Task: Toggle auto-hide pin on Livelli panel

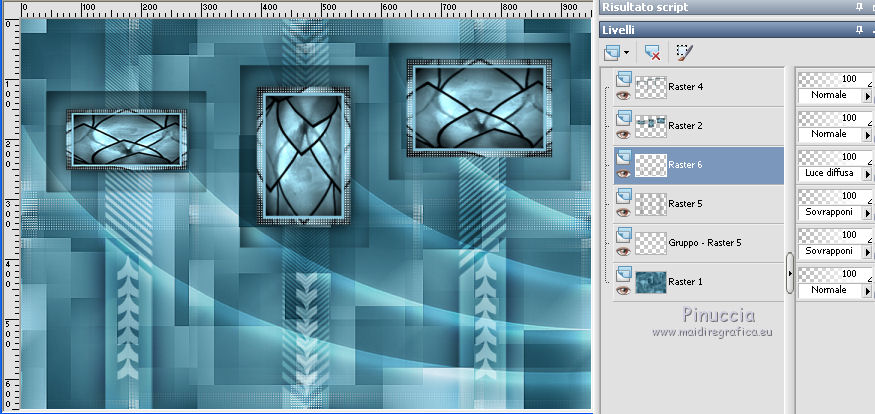Action: point(859,30)
